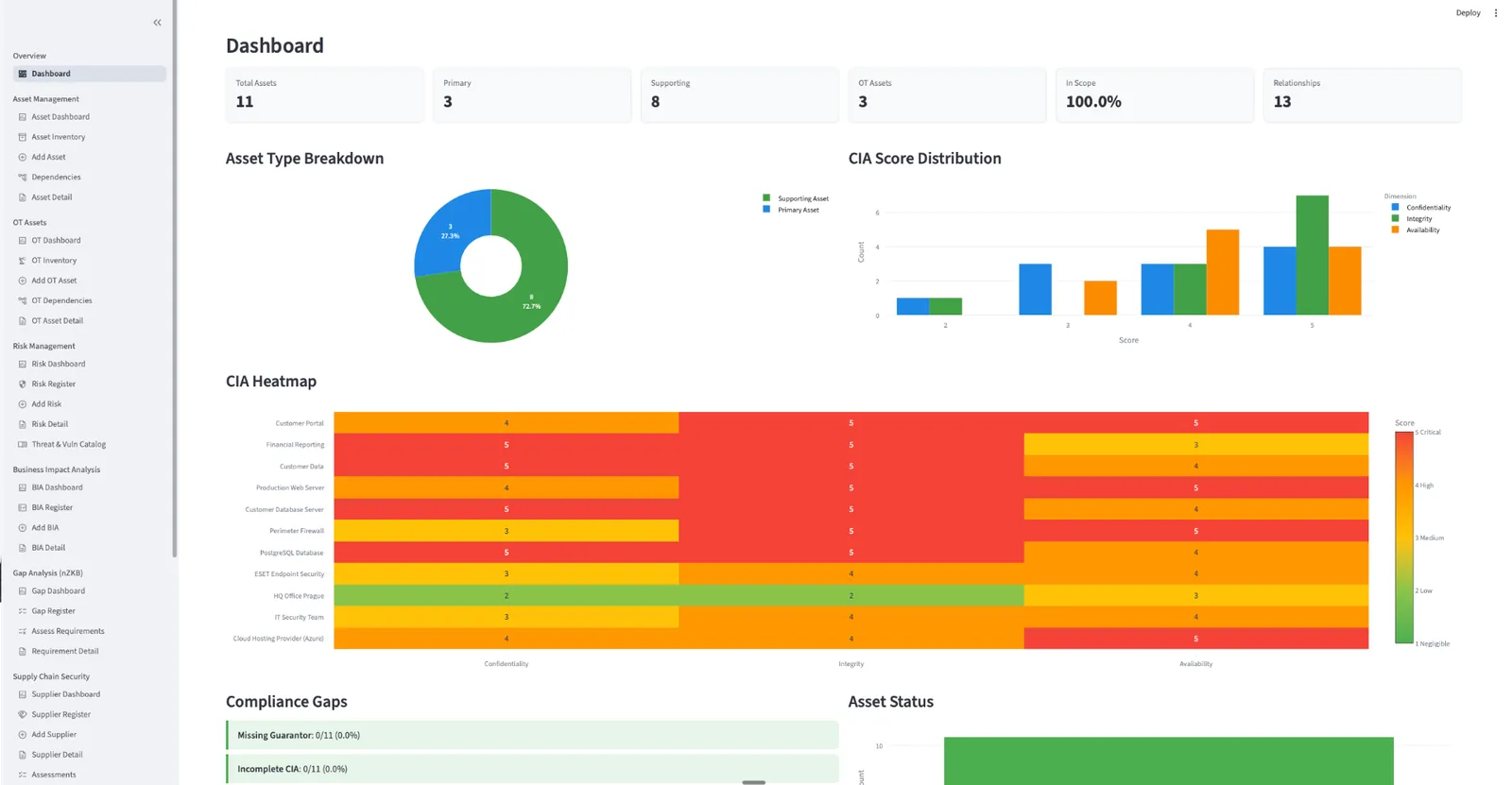The image size is (1512, 785).
Task: Click the Asset Detail icon
Action: coord(23,197)
